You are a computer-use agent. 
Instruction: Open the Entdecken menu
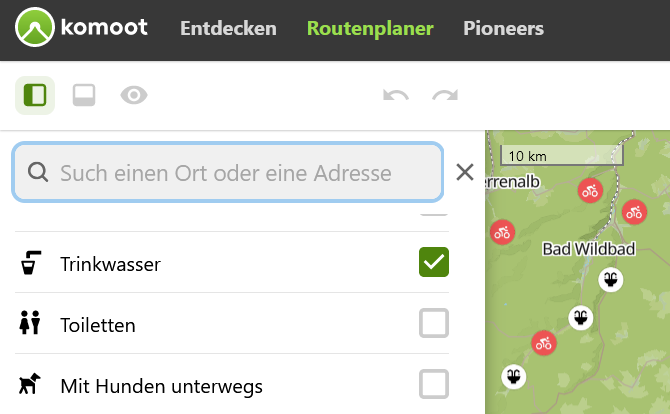point(228,29)
